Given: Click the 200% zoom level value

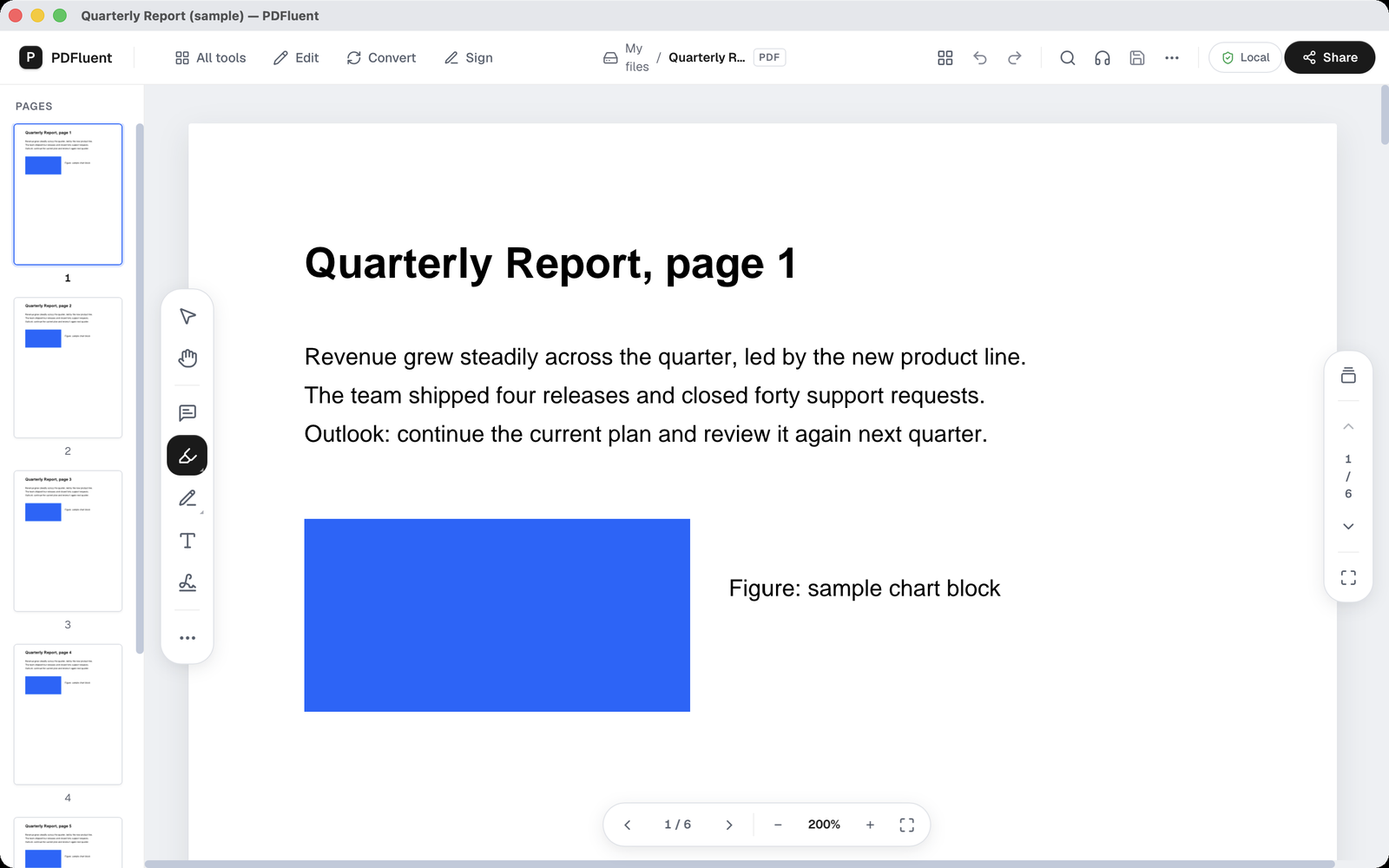Looking at the screenshot, I should pos(824,825).
